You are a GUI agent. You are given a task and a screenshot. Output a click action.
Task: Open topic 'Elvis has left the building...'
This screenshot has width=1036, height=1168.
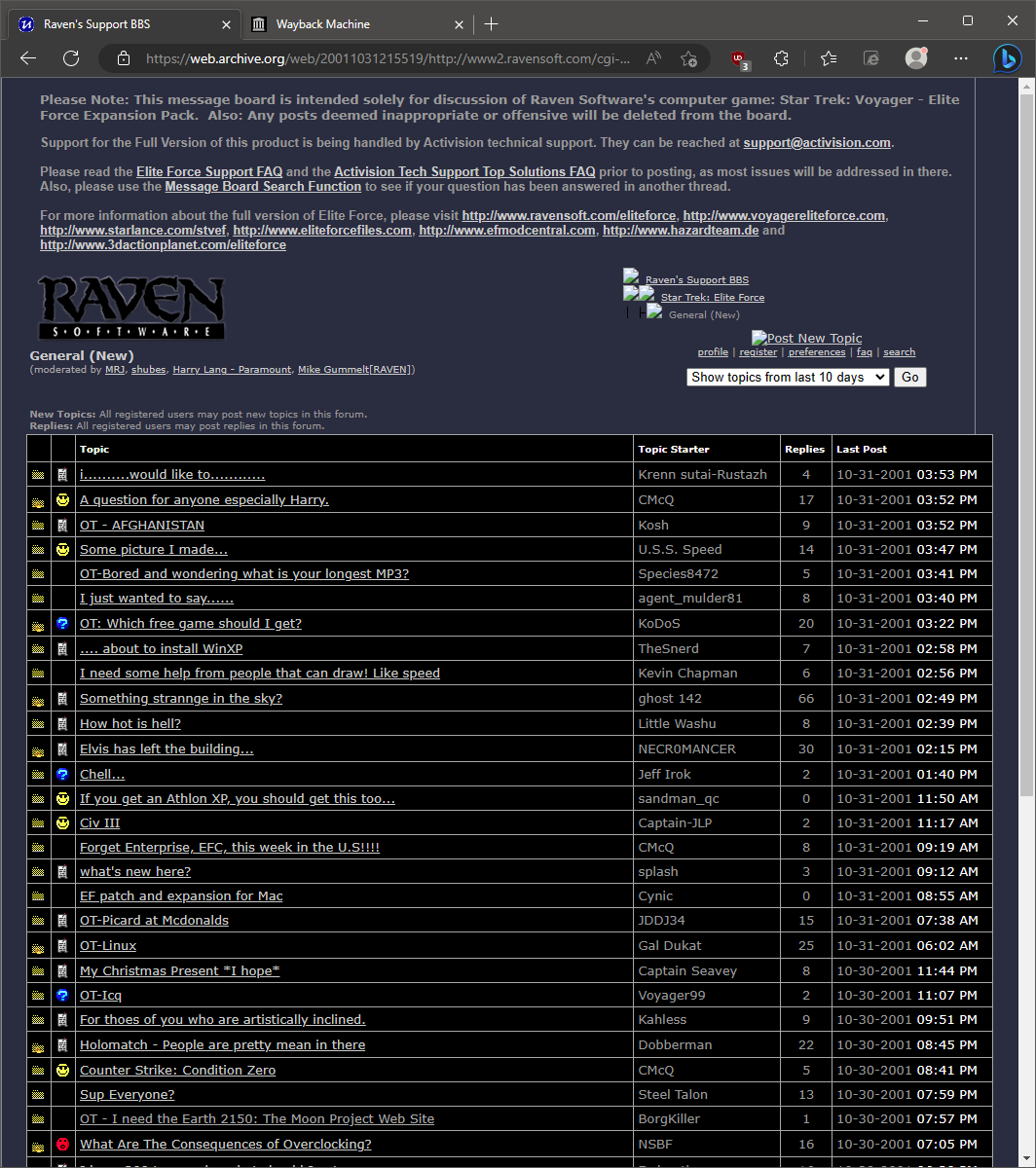[x=166, y=749]
